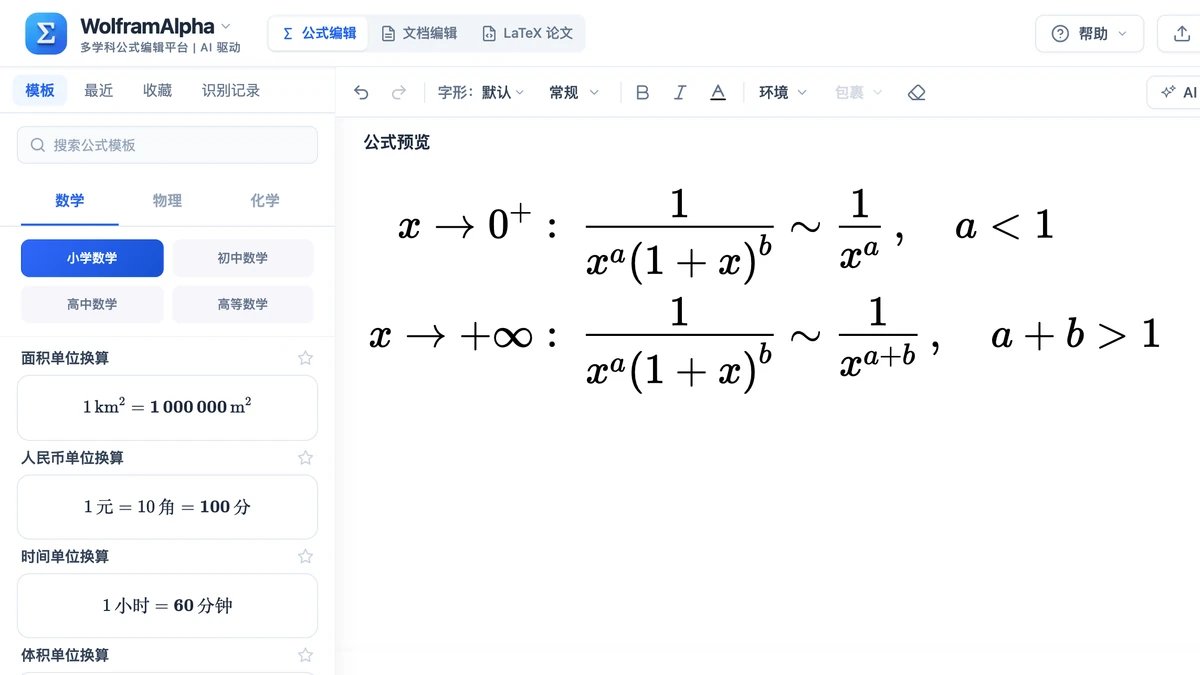This screenshot has width=1200, height=675.
Task: Click the WolframAlpha sigma logo
Action: (46, 34)
